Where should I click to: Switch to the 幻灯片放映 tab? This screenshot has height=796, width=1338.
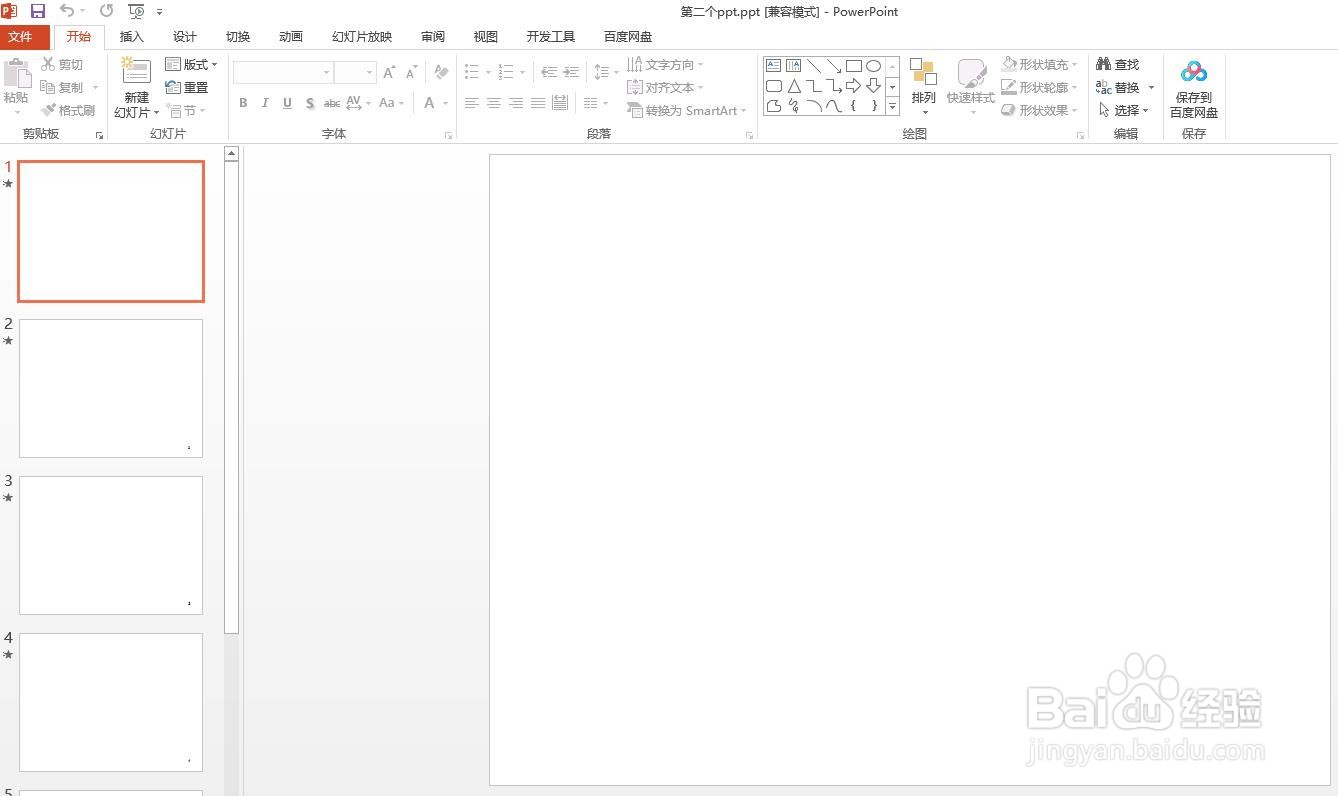[362, 37]
